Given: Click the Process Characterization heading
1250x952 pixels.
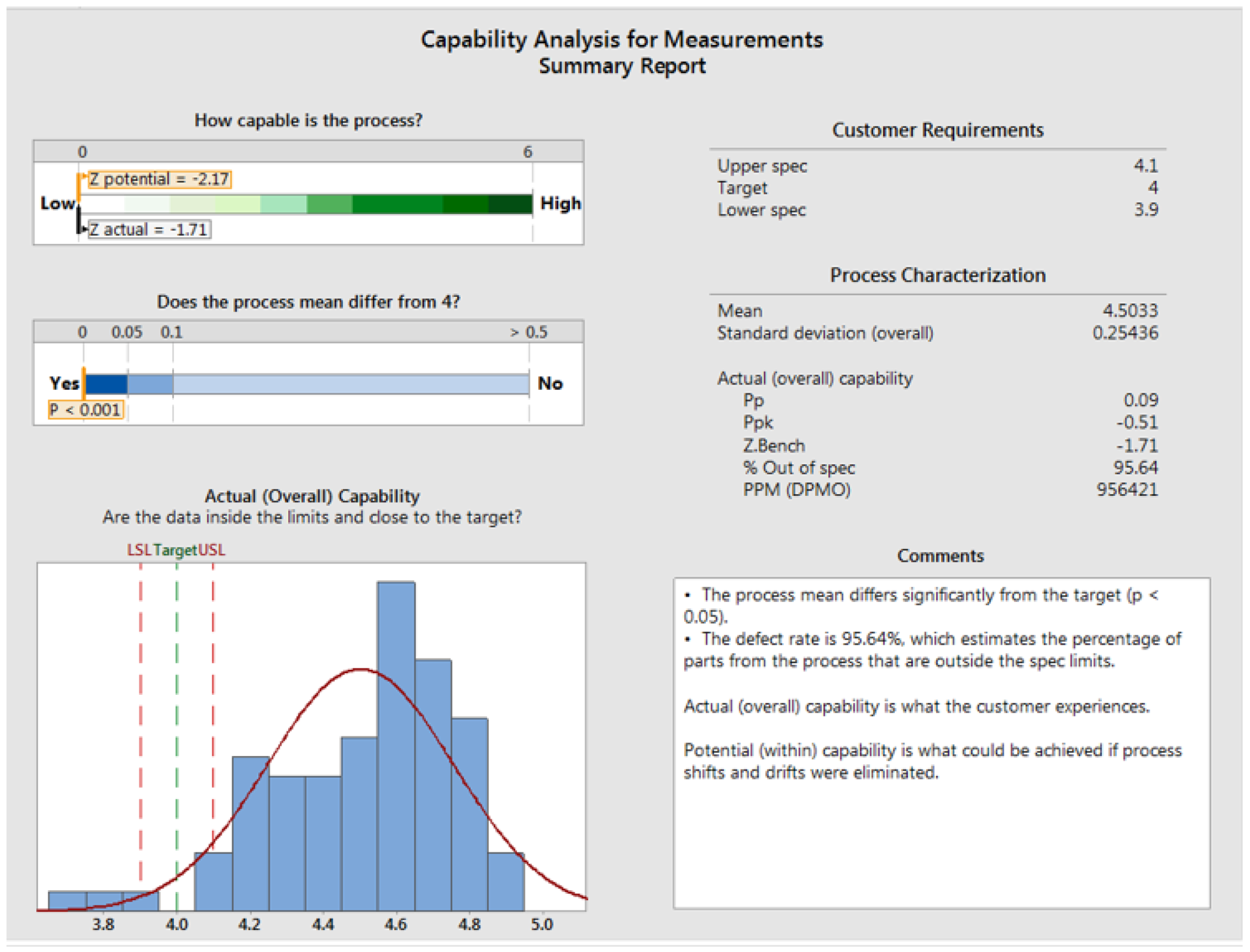Looking at the screenshot, I should pyautogui.click(x=937, y=275).
